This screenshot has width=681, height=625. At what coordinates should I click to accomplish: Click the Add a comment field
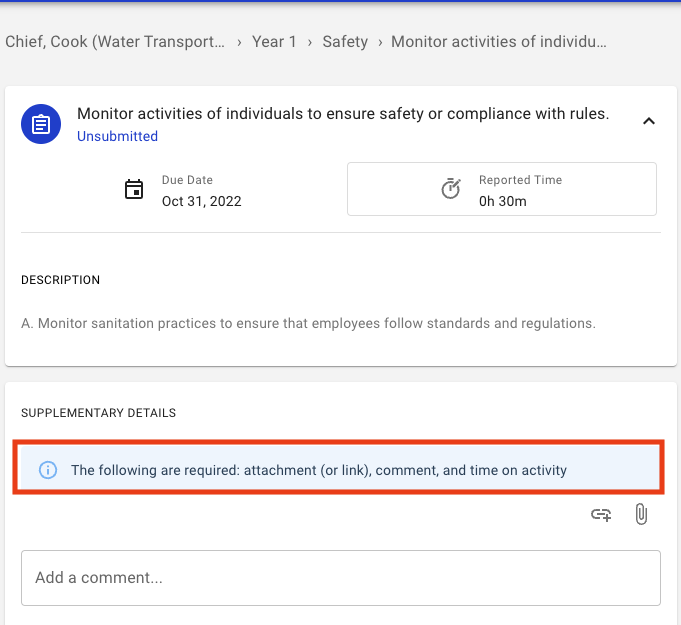click(341, 578)
